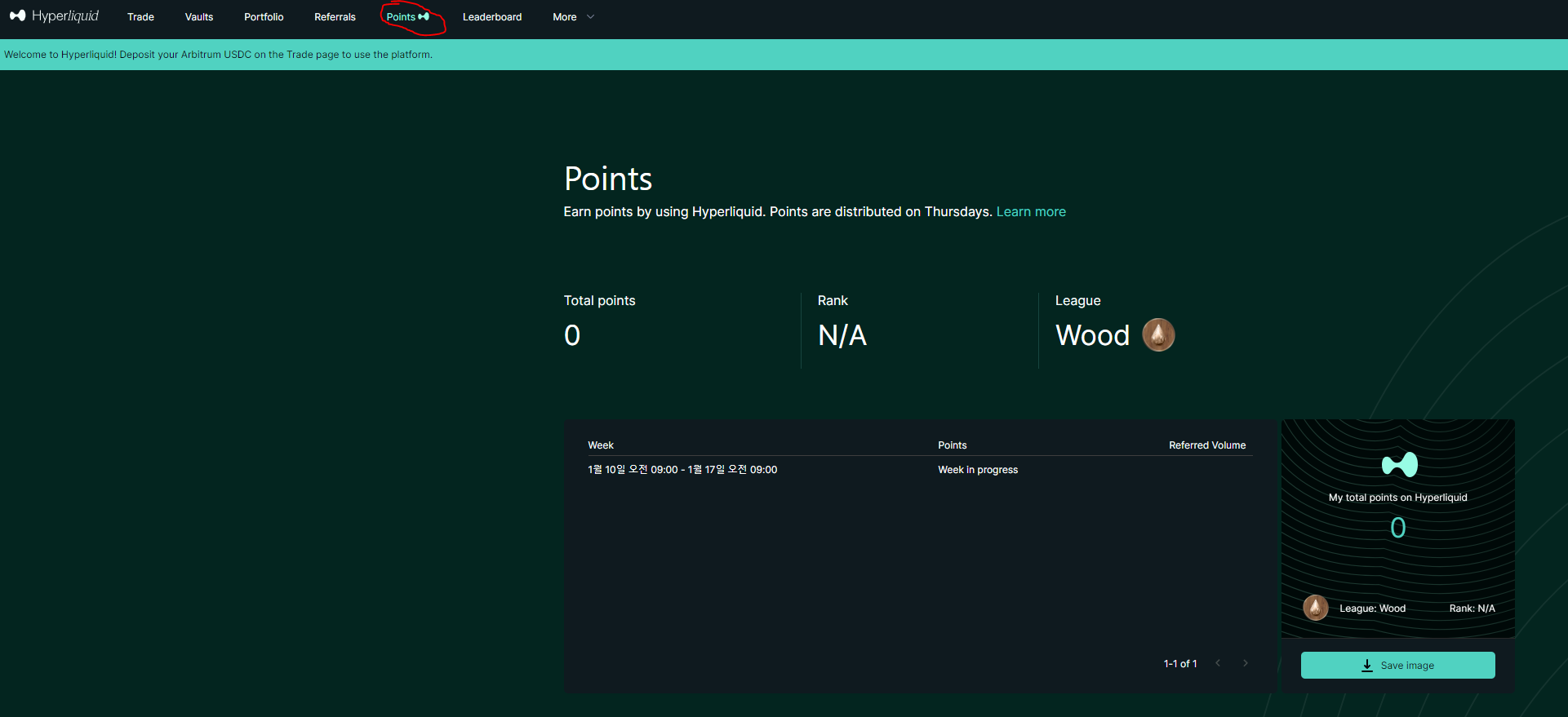Viewport: 1568px width, 717px height.
Task: Go to next page of weeks table
Action: point(1246,663)
